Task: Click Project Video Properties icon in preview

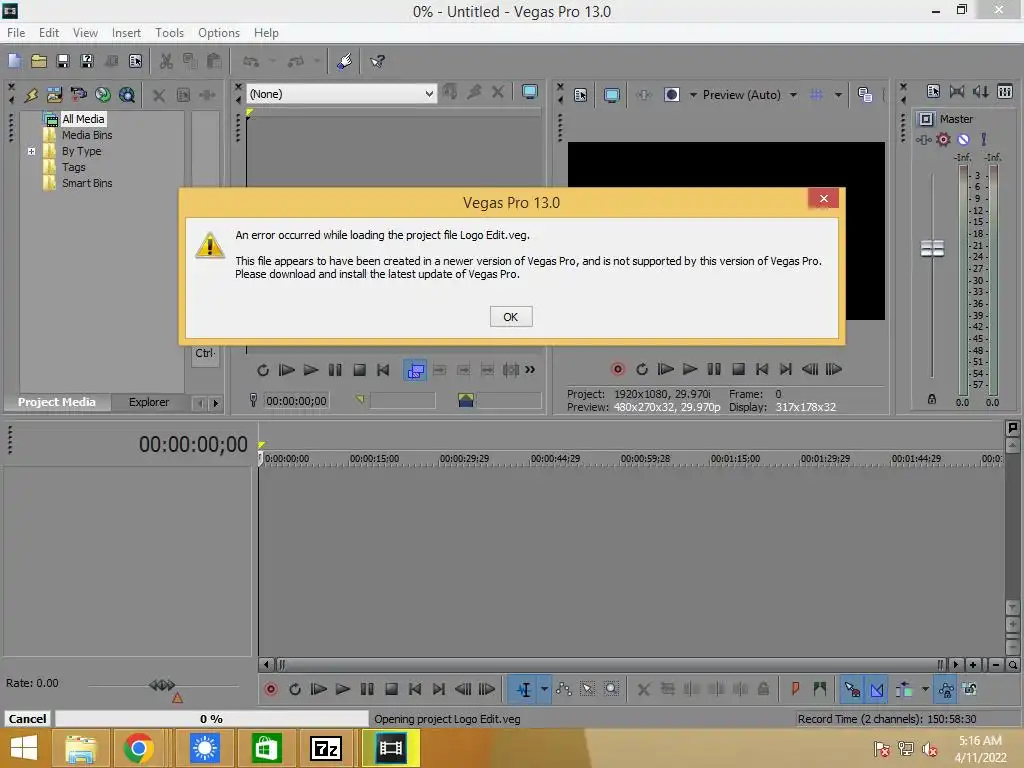Action: click(x=581, y=95)
